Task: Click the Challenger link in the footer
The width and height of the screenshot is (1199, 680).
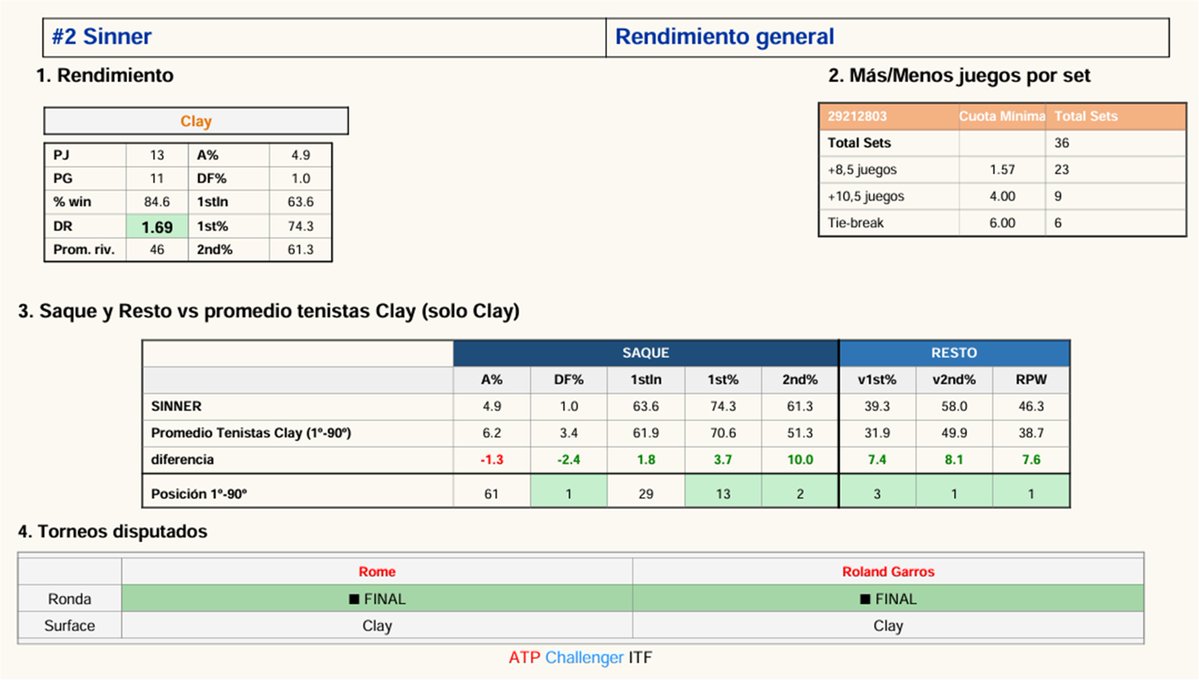Action: pos(585,657)
